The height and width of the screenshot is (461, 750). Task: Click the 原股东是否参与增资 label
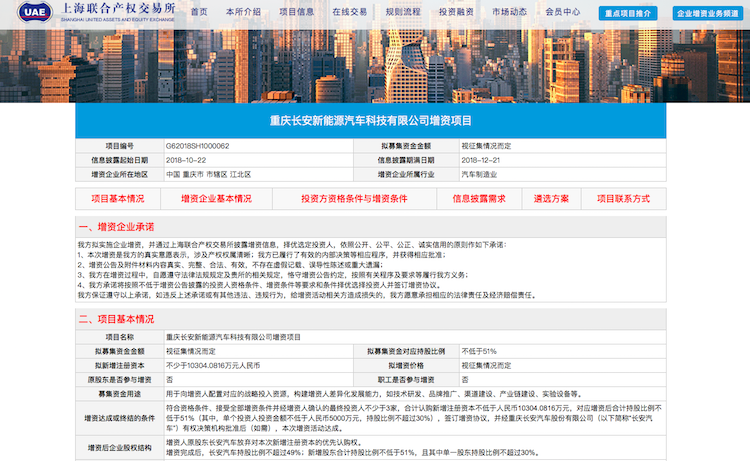click(x=120, y=380)
